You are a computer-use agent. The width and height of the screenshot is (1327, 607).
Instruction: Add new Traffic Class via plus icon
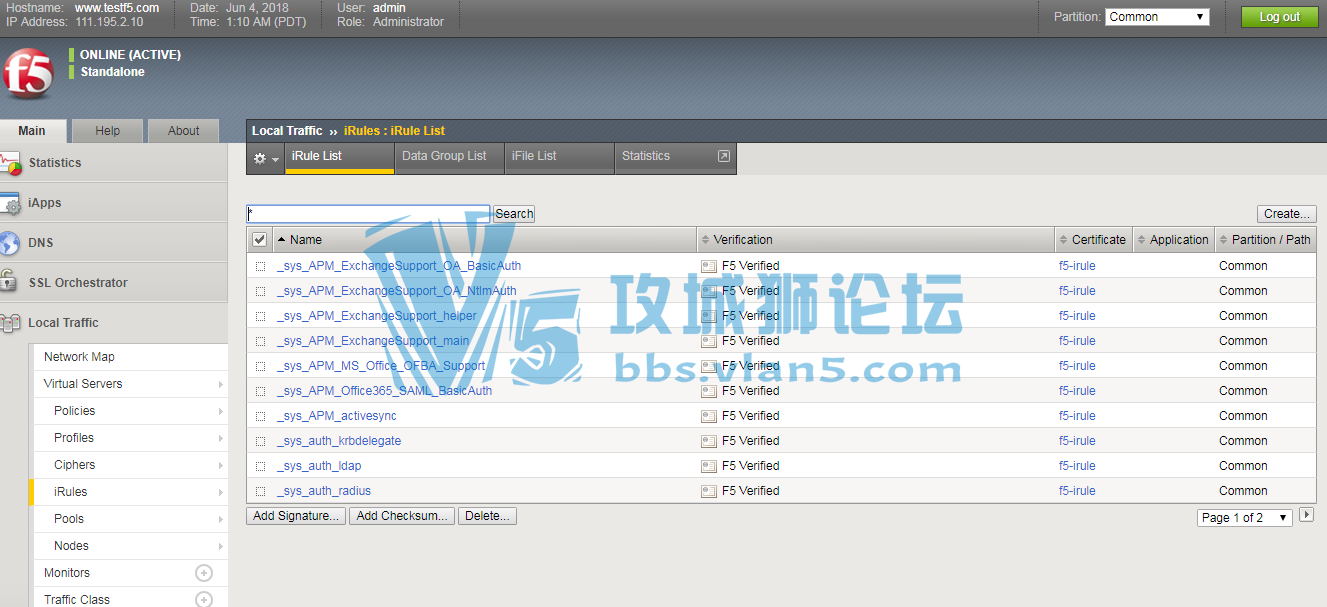[x=204, y=600]
